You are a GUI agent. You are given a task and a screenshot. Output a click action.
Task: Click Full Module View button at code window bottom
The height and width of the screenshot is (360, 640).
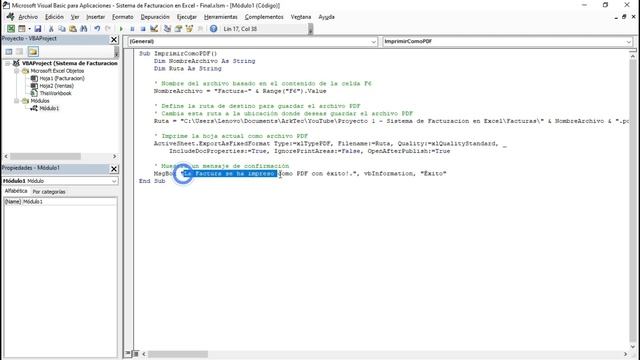pyautogui.click(x=136, y=353)
